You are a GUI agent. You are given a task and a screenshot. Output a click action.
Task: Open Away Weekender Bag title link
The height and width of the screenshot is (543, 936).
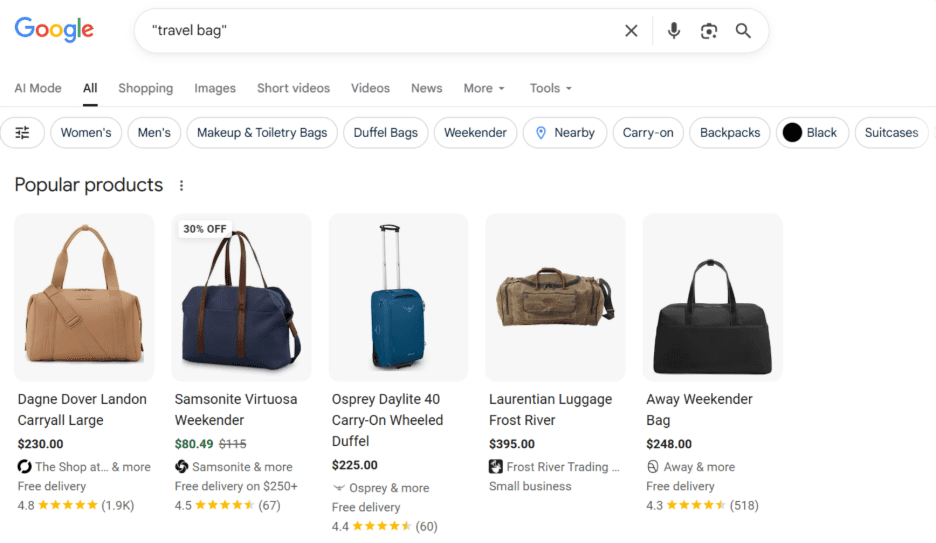coord(699,409)
